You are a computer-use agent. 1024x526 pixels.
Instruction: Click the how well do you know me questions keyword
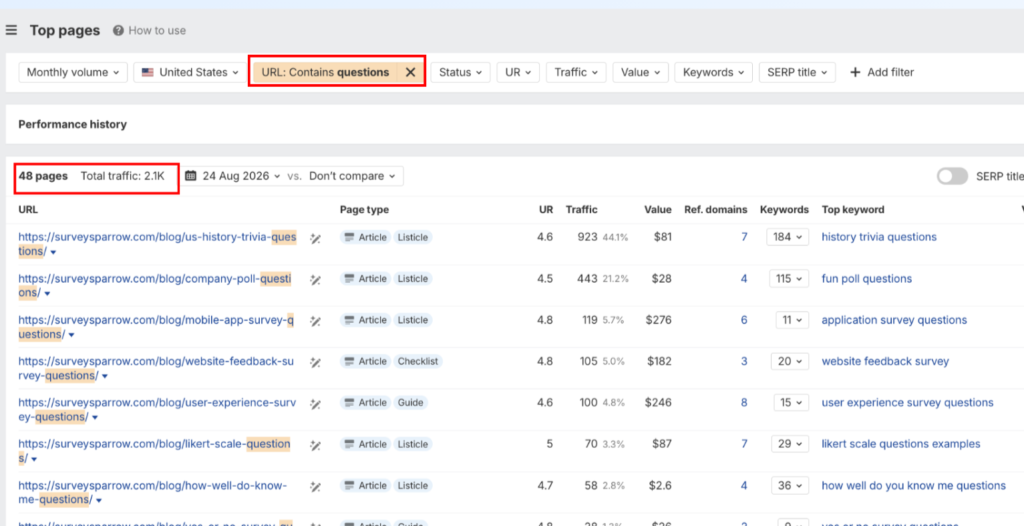(x=913, y=485)
